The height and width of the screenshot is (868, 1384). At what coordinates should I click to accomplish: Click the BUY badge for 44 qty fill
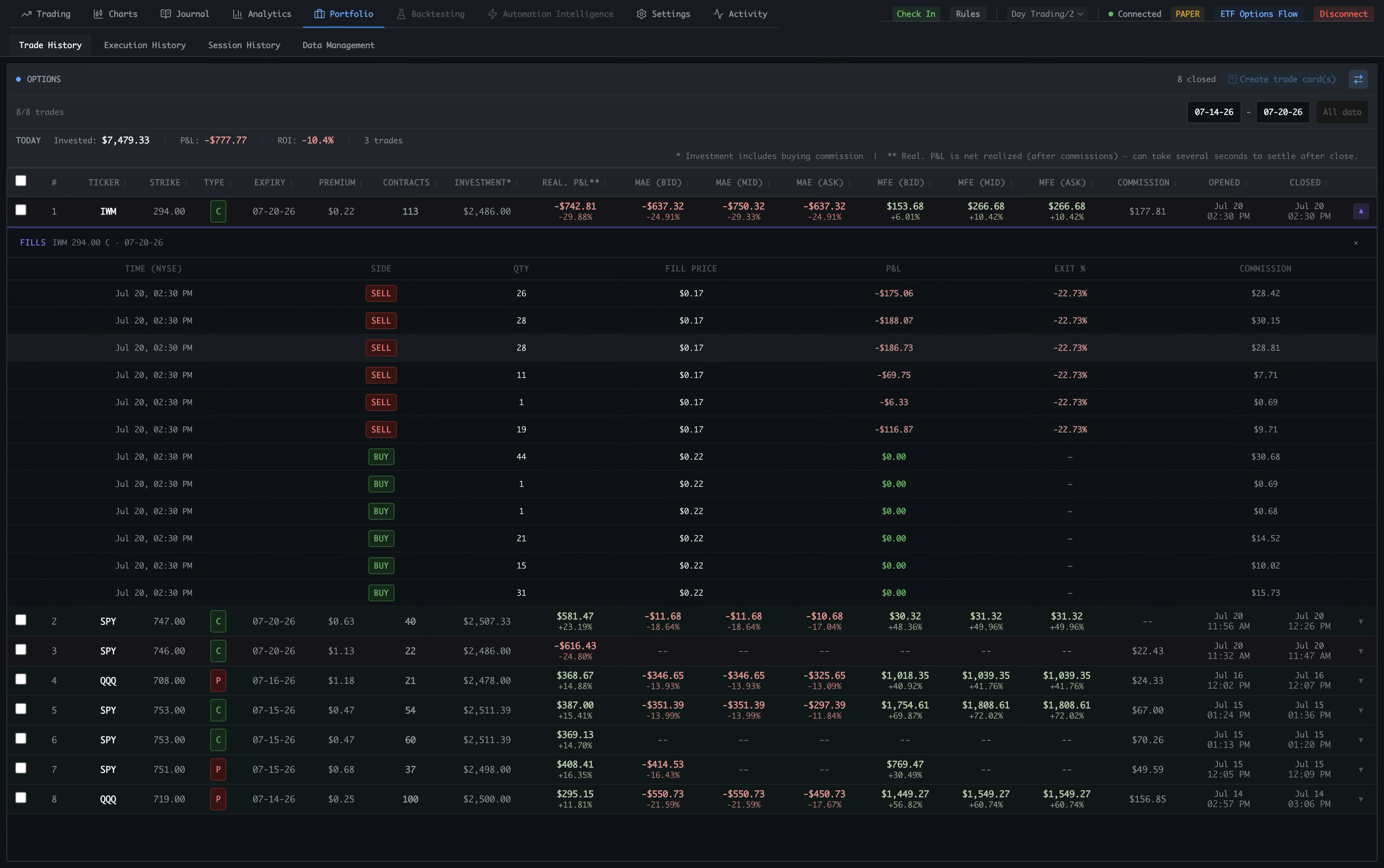click(x=380, y=457)
